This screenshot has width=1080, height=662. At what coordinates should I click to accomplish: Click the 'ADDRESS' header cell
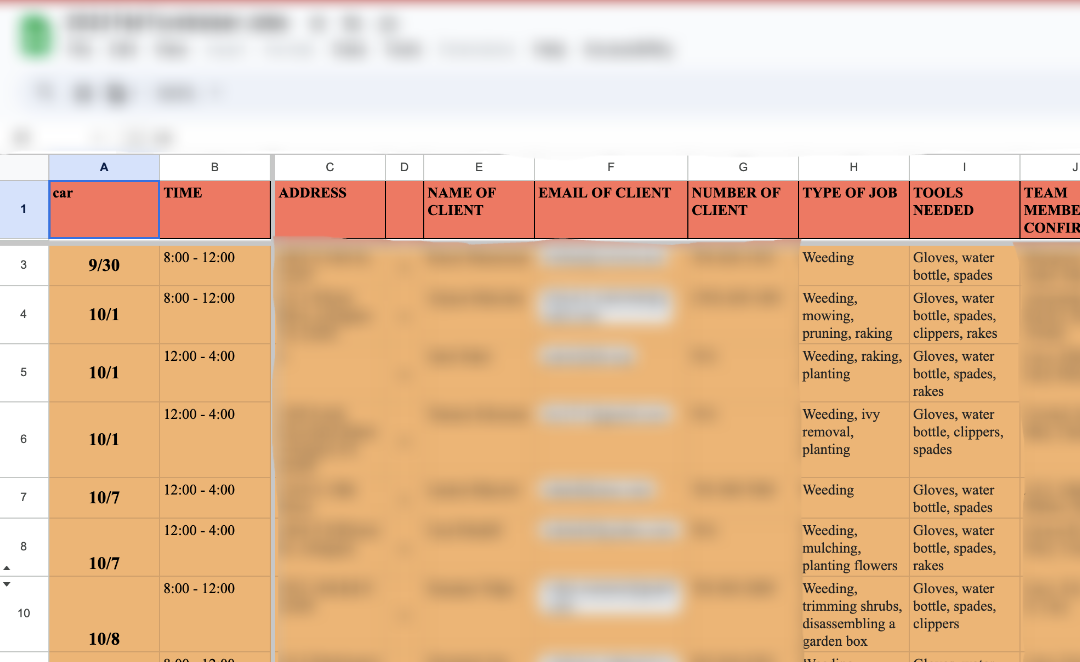tap(330, 209)
